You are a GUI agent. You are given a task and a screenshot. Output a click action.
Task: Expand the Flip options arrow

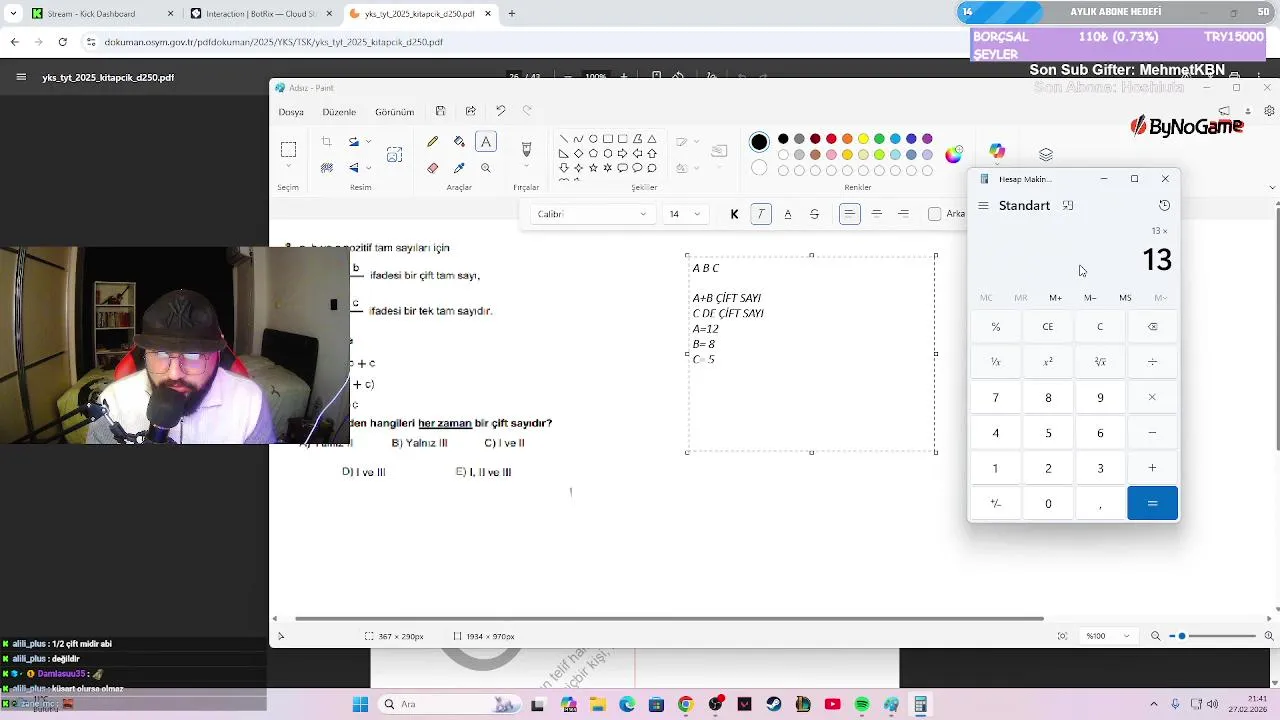pyautogui.click(x=368, y=168)
